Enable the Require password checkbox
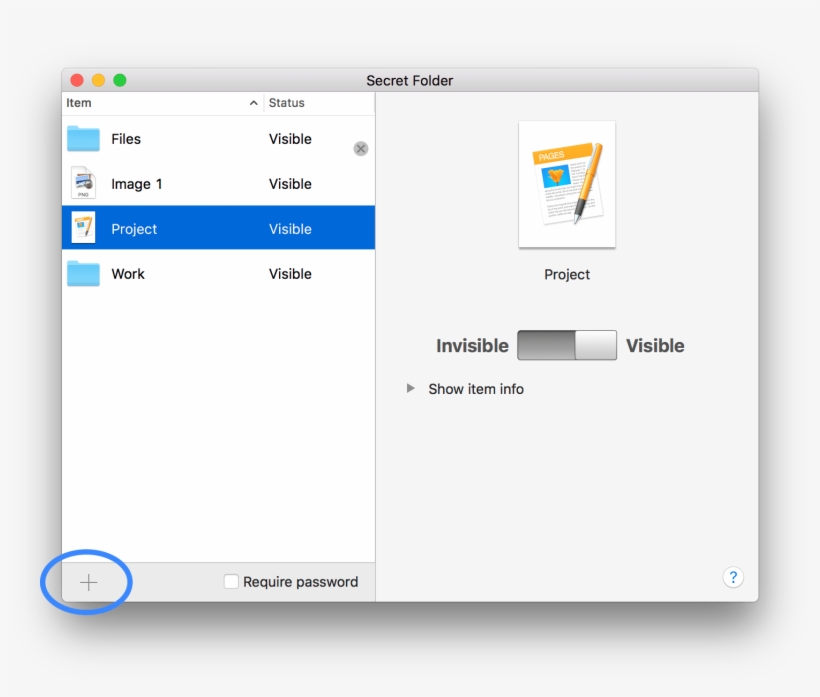This screenshot has height=697, width=820. pos(230,581)
